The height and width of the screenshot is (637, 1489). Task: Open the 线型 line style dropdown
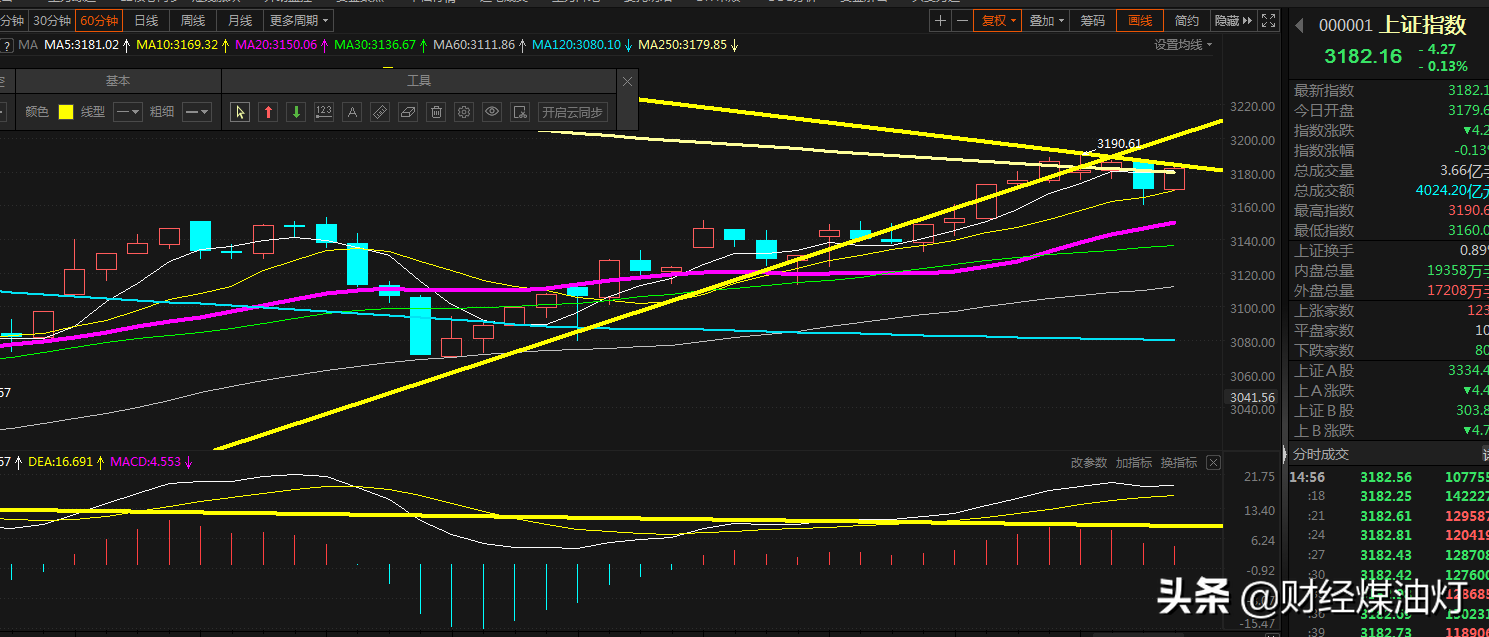tap(127, 112)
